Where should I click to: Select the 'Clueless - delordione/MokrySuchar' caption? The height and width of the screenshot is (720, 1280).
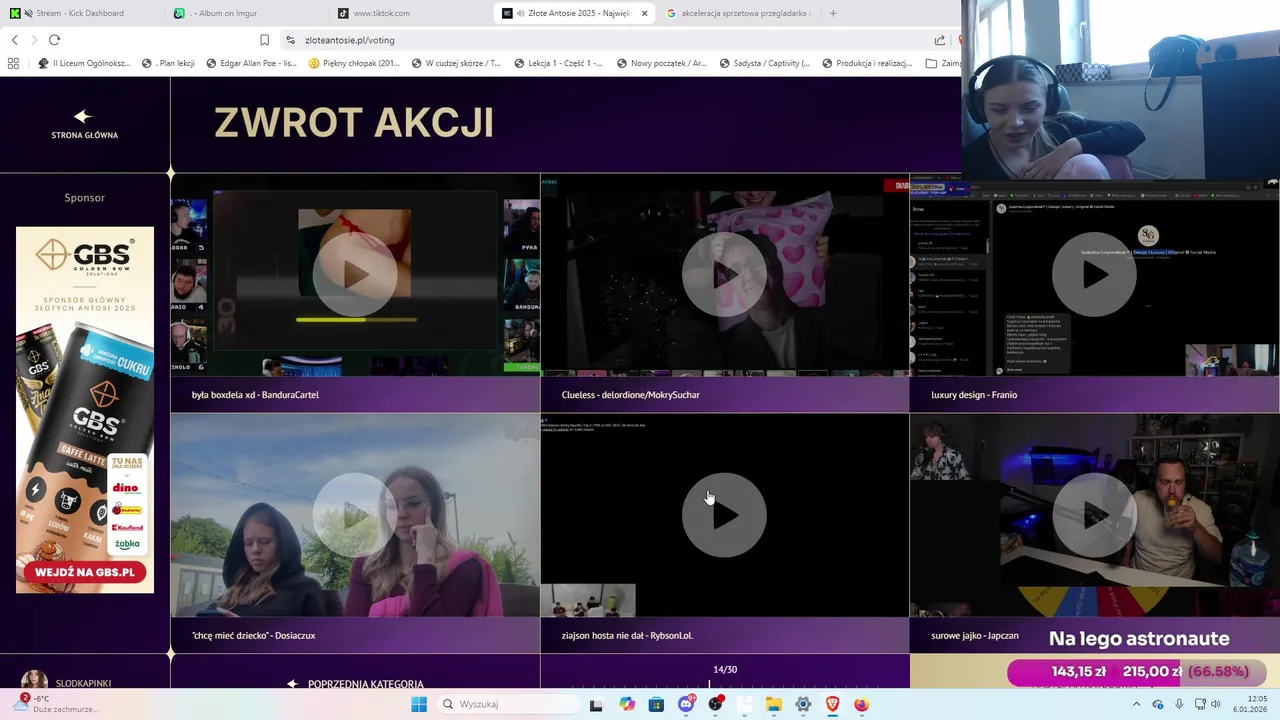click(x=630, y=395)
